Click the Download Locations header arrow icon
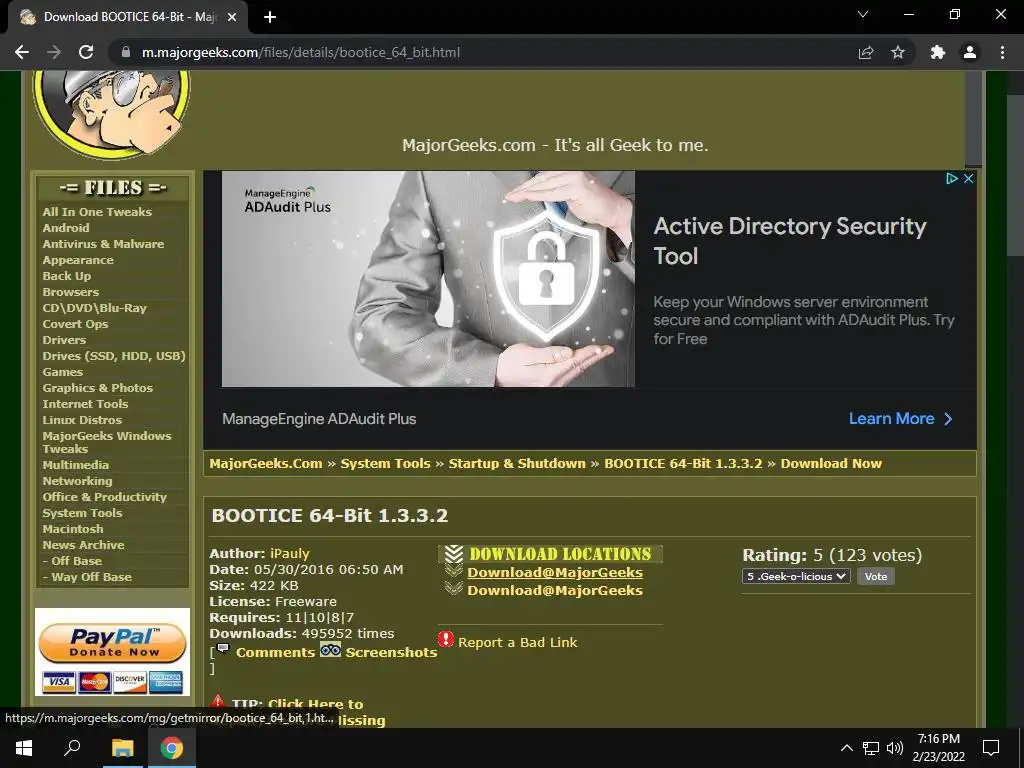The image size is (1024, 768). 454,554
